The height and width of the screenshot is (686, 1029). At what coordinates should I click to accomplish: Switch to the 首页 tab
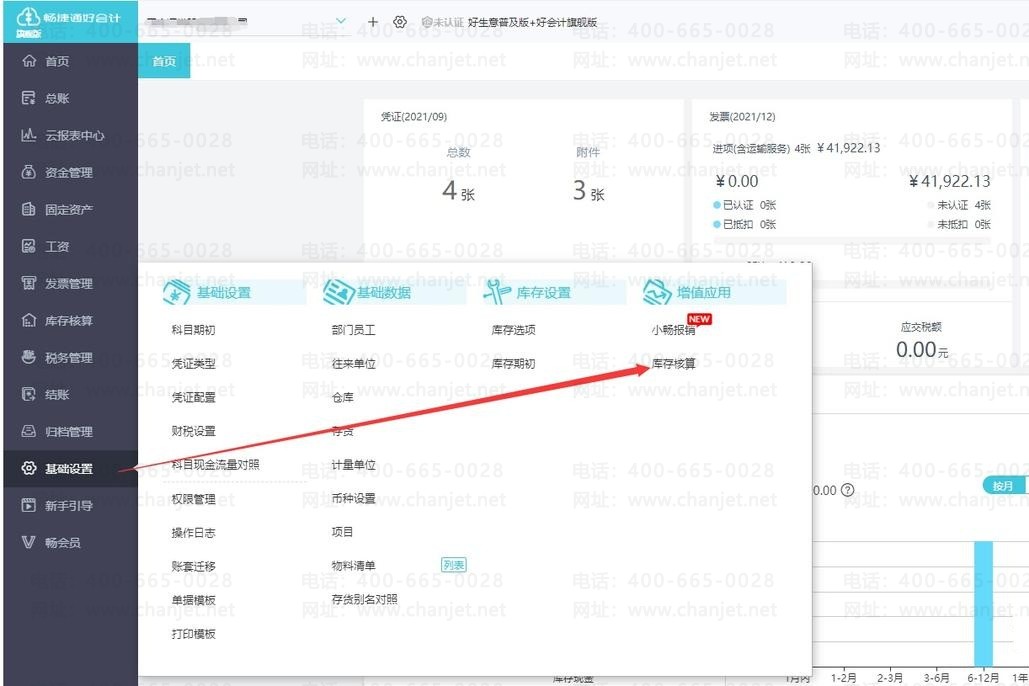click(164, 61)
